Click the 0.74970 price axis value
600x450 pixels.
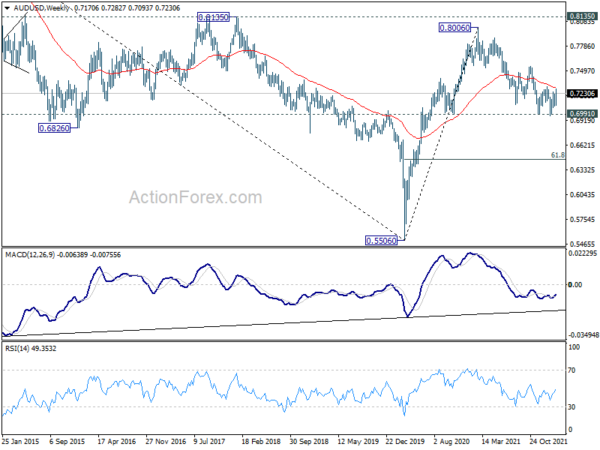(582, 71)
